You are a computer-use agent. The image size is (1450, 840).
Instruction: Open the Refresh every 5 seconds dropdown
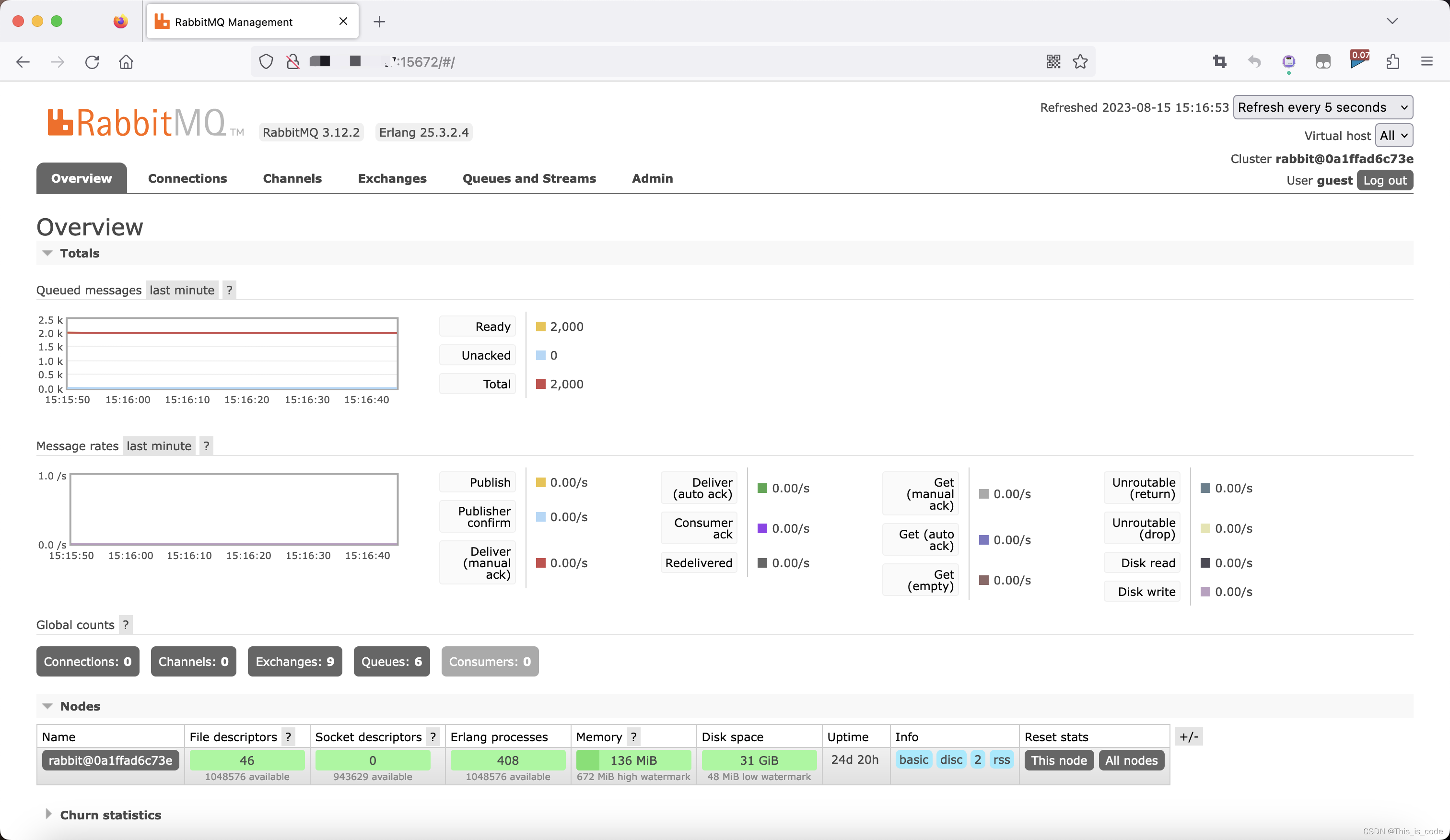1323,107
